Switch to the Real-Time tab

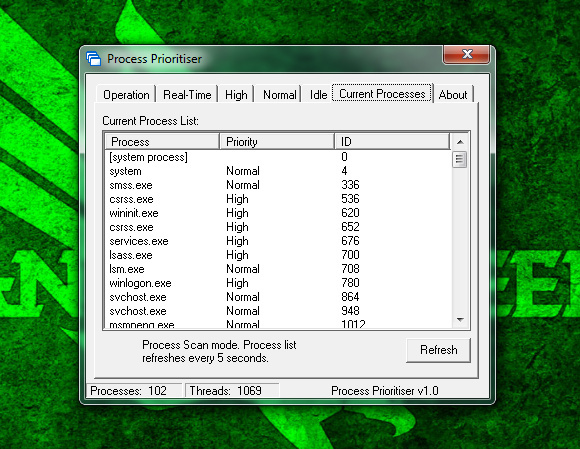[x=187, y=95]
